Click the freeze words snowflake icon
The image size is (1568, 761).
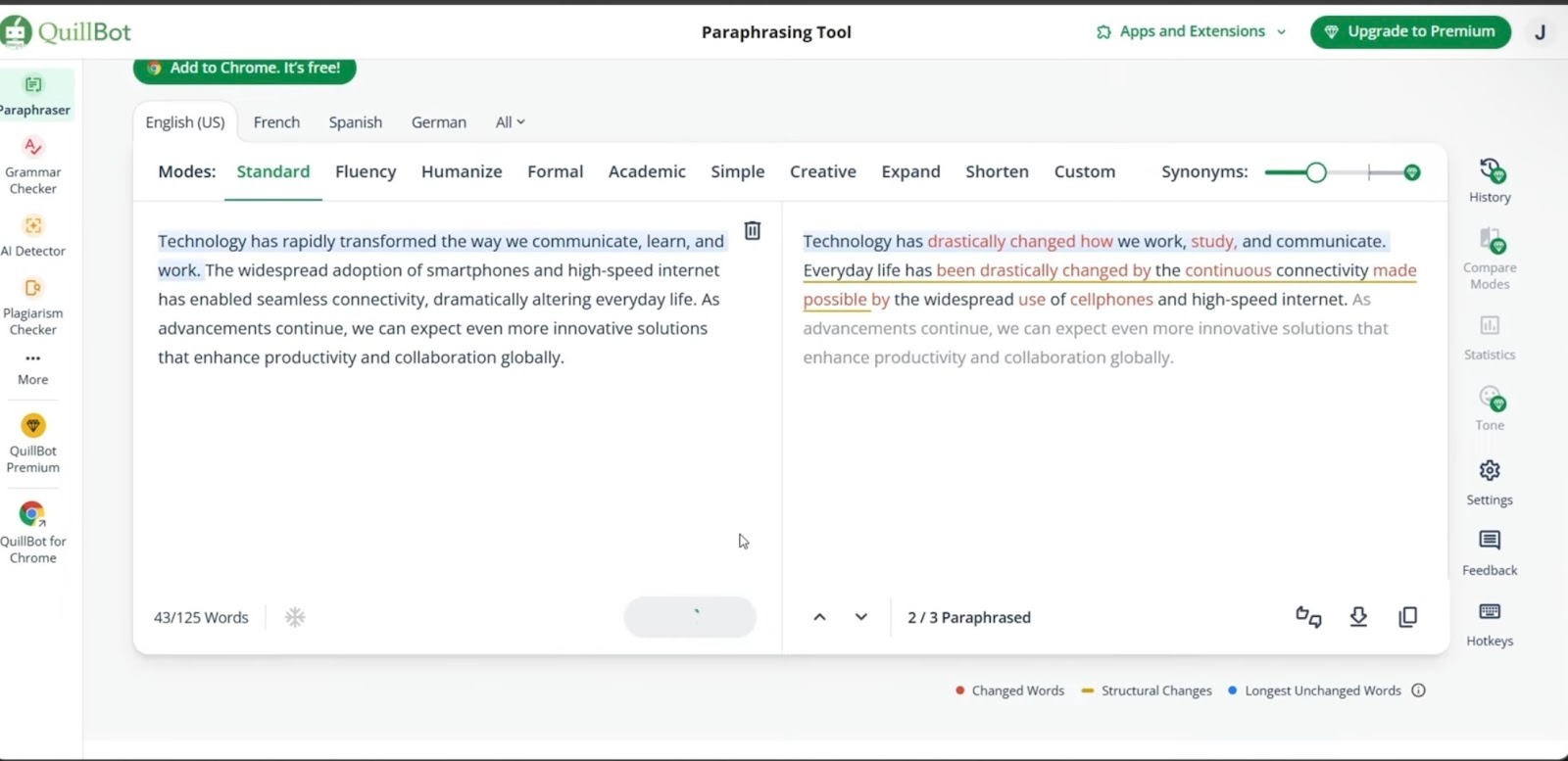[x=295, y=617]
